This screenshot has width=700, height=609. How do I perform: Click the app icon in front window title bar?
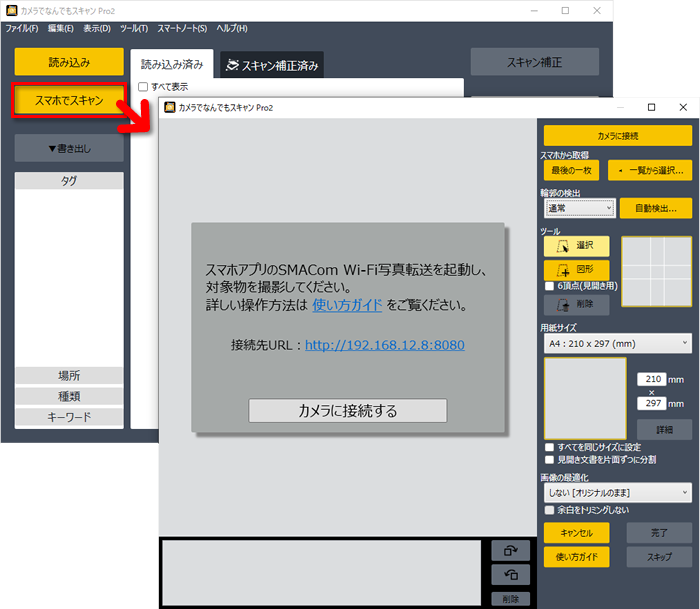[x=170, y=108]
